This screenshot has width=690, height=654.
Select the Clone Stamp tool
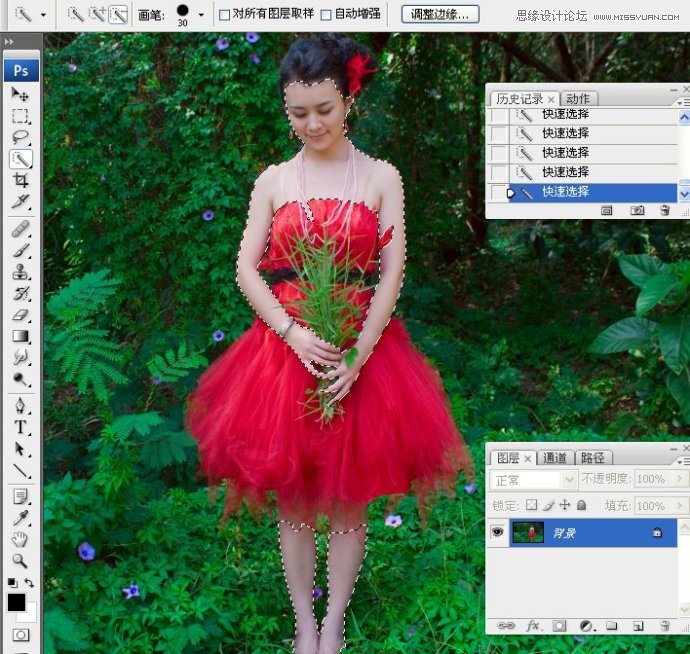point(20,272)
